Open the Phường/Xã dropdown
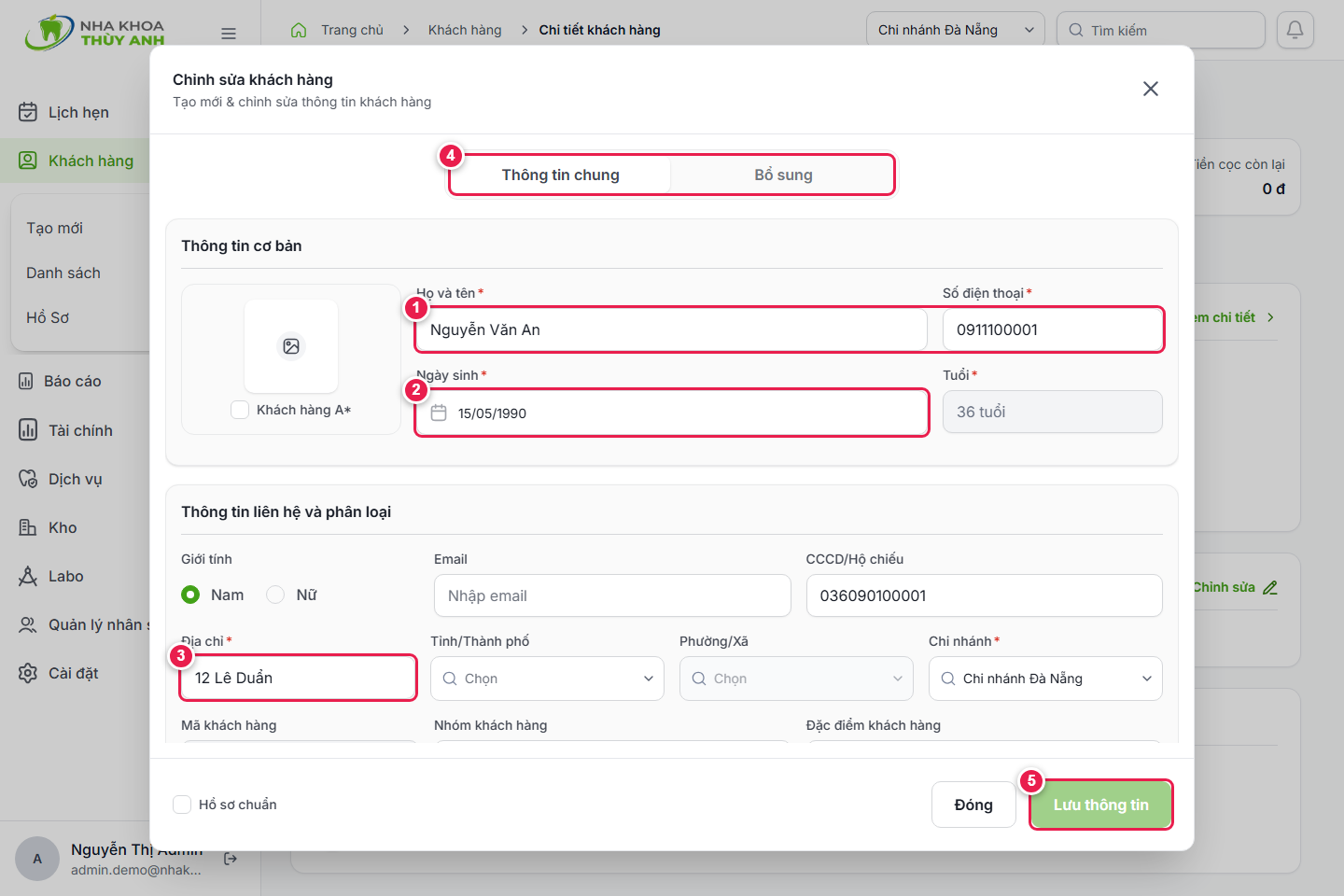This screenshot has width=1344, height=896. [x=796, y=679]
